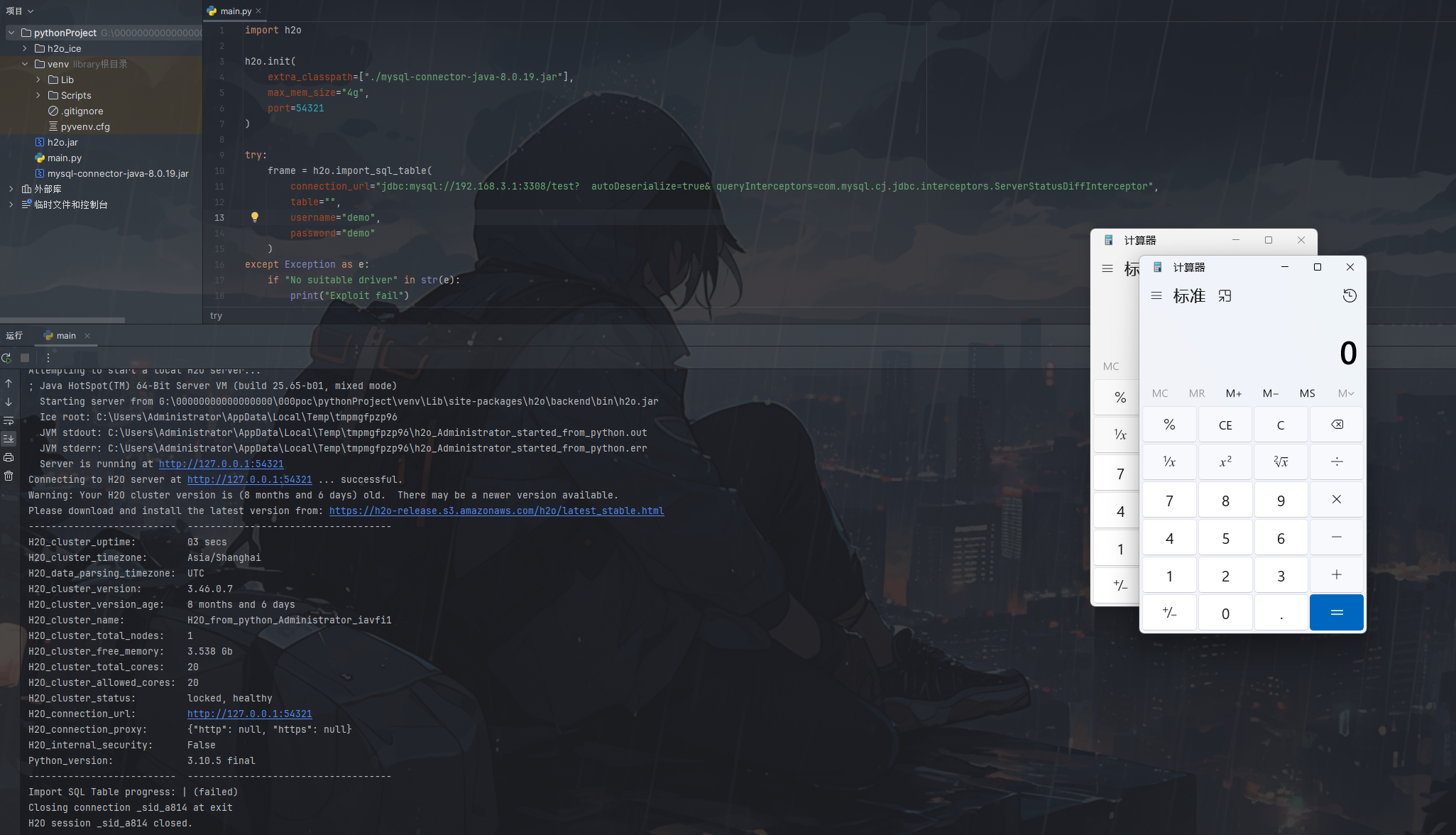The width and height of the screenshot is (1456, 835).
Task: Expand the h2o_ice folder
Action: click(x=25, y=48)
